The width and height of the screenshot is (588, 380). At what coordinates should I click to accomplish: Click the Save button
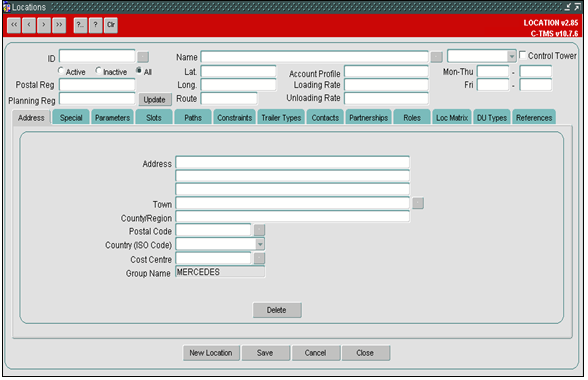coord(265,353)
